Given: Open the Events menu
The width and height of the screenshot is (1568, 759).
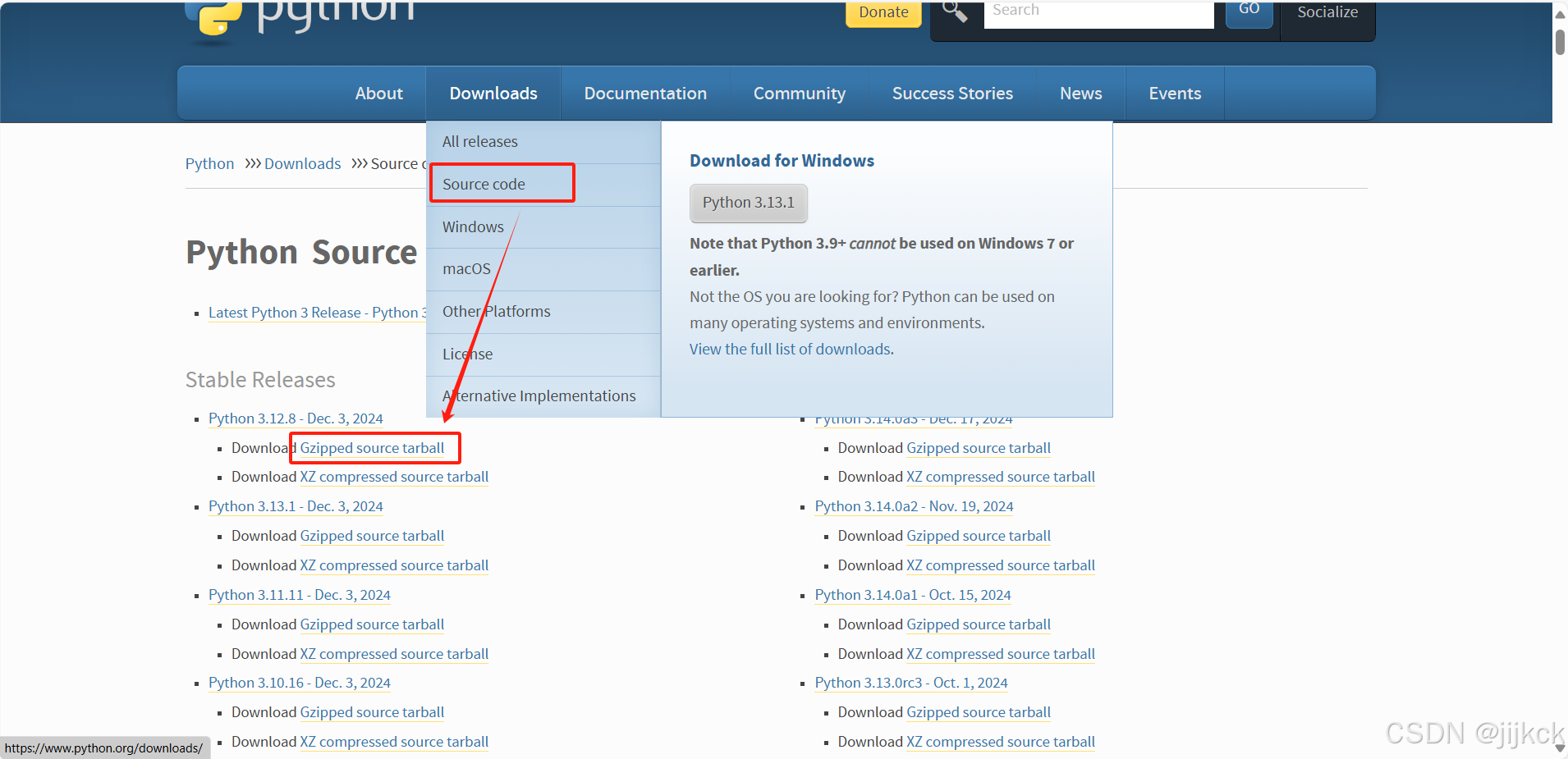Looking at the screenshot, I should point(1174,93).
